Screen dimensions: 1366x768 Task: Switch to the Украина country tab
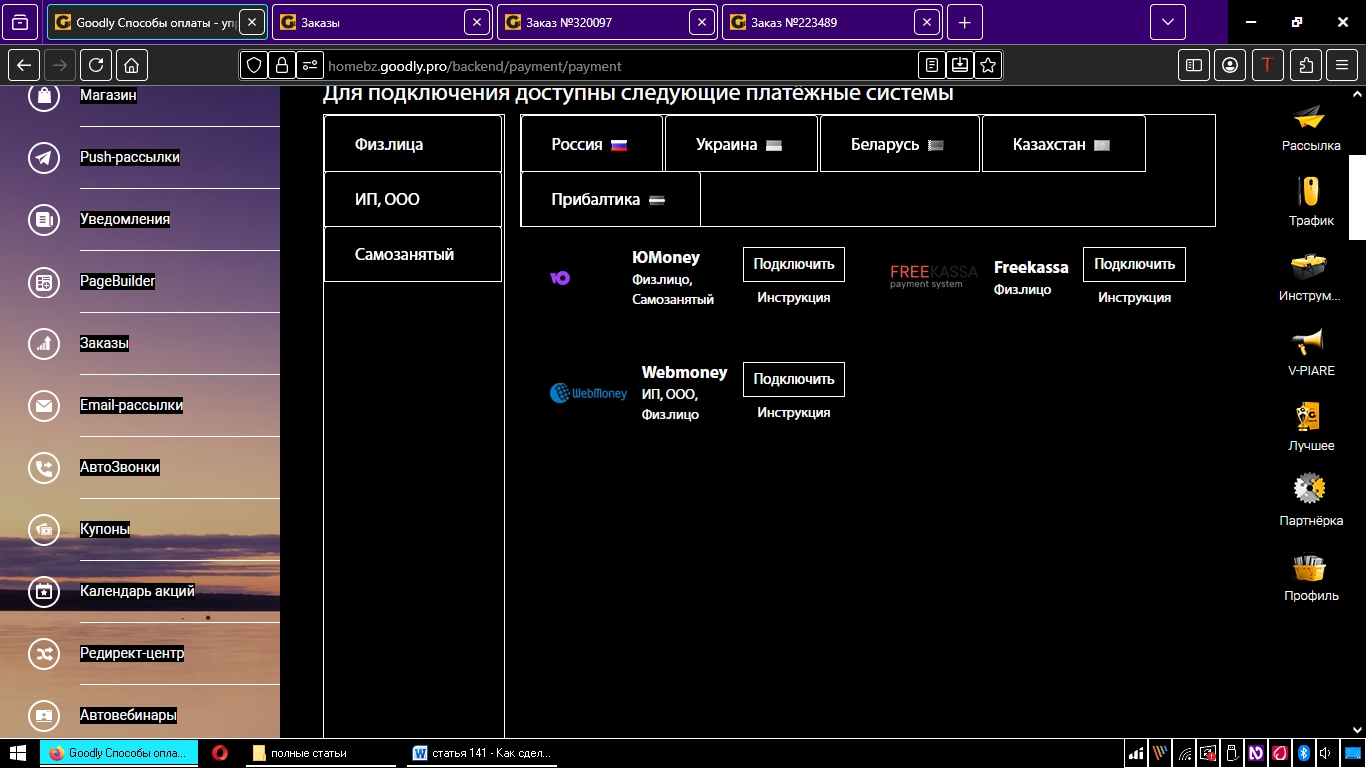point(741,144)
